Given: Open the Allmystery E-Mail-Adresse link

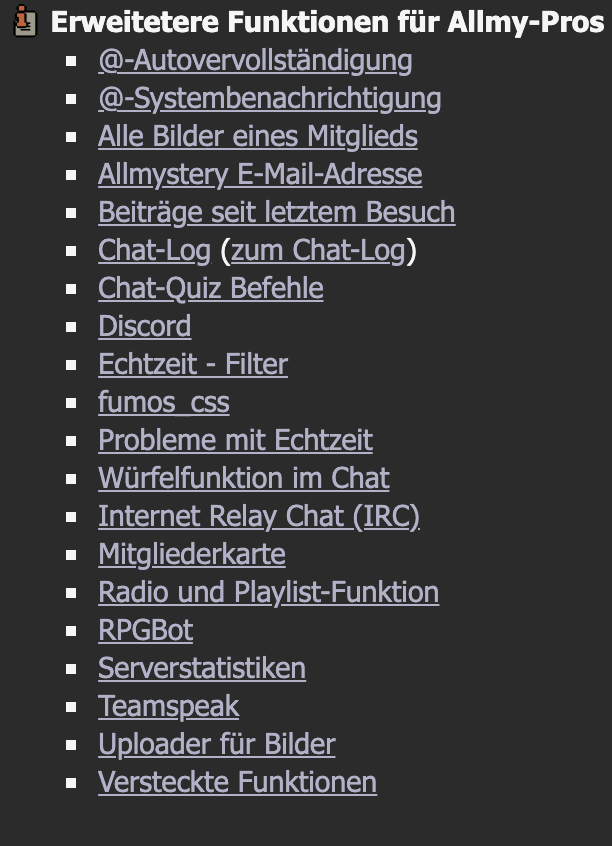Looking at the screenshot, I should click(x=260, y=174).
